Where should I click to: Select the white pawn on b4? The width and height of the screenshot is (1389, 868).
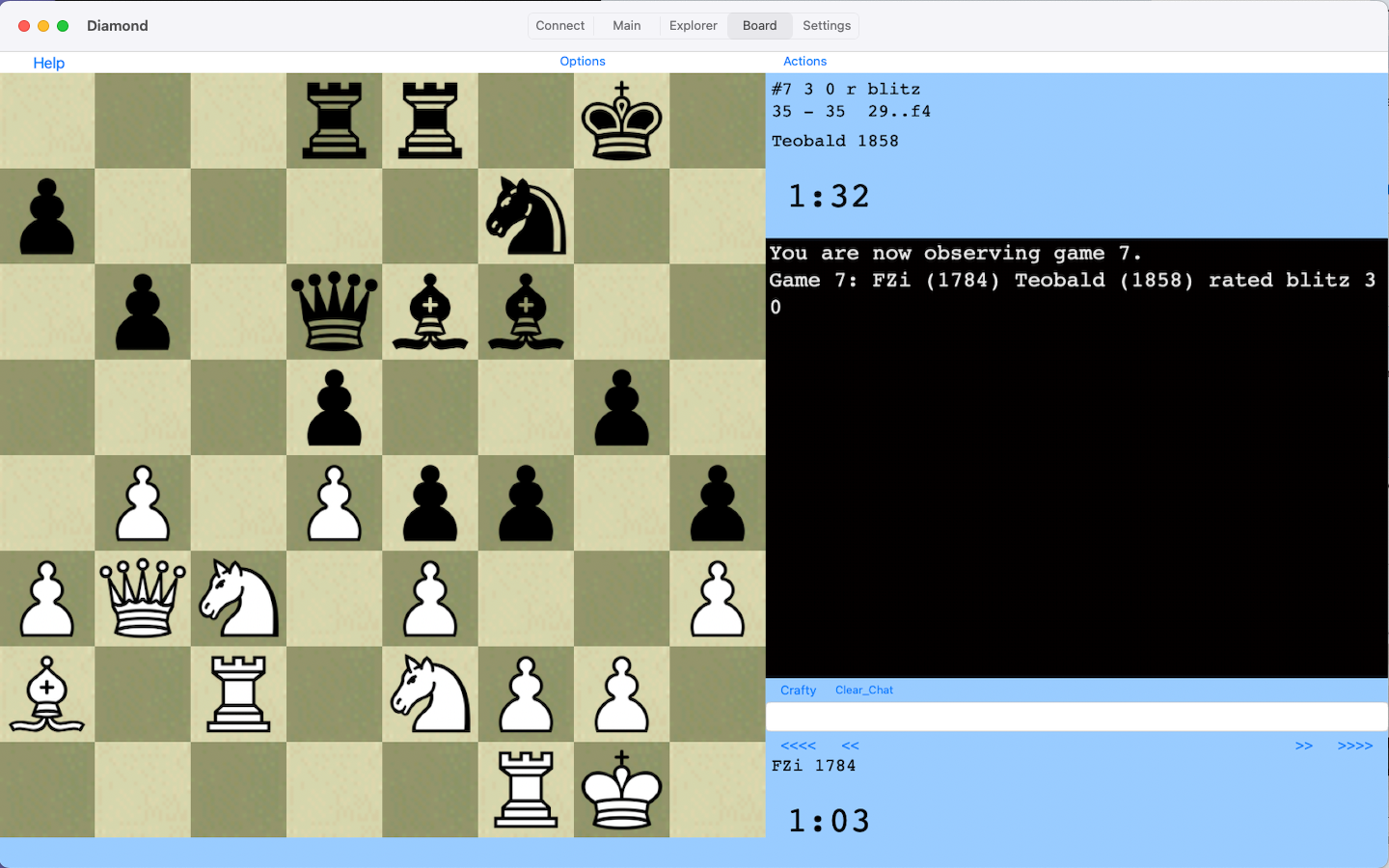tap(143, 502)
